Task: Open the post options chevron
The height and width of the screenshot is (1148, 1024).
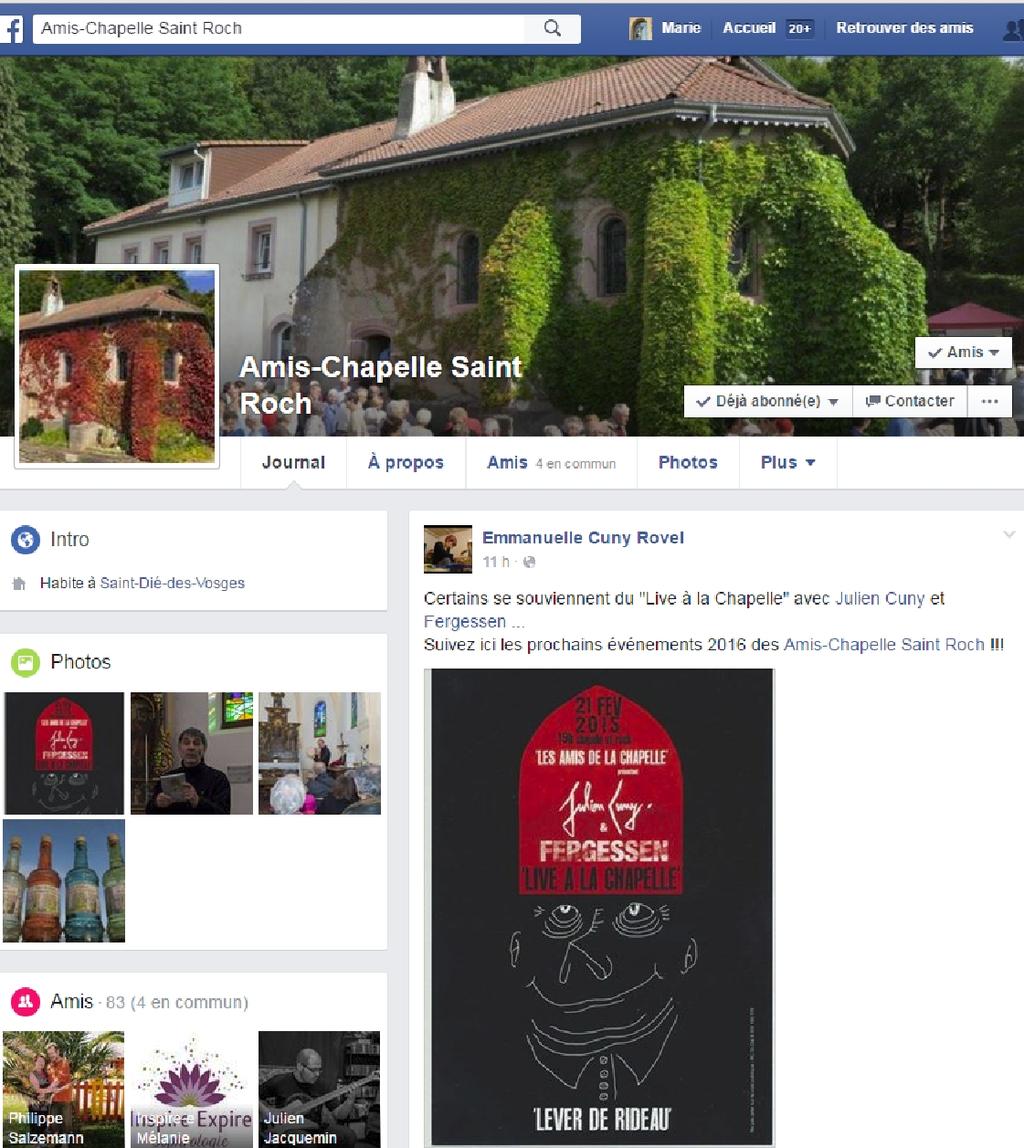Action: (1009, 534)
